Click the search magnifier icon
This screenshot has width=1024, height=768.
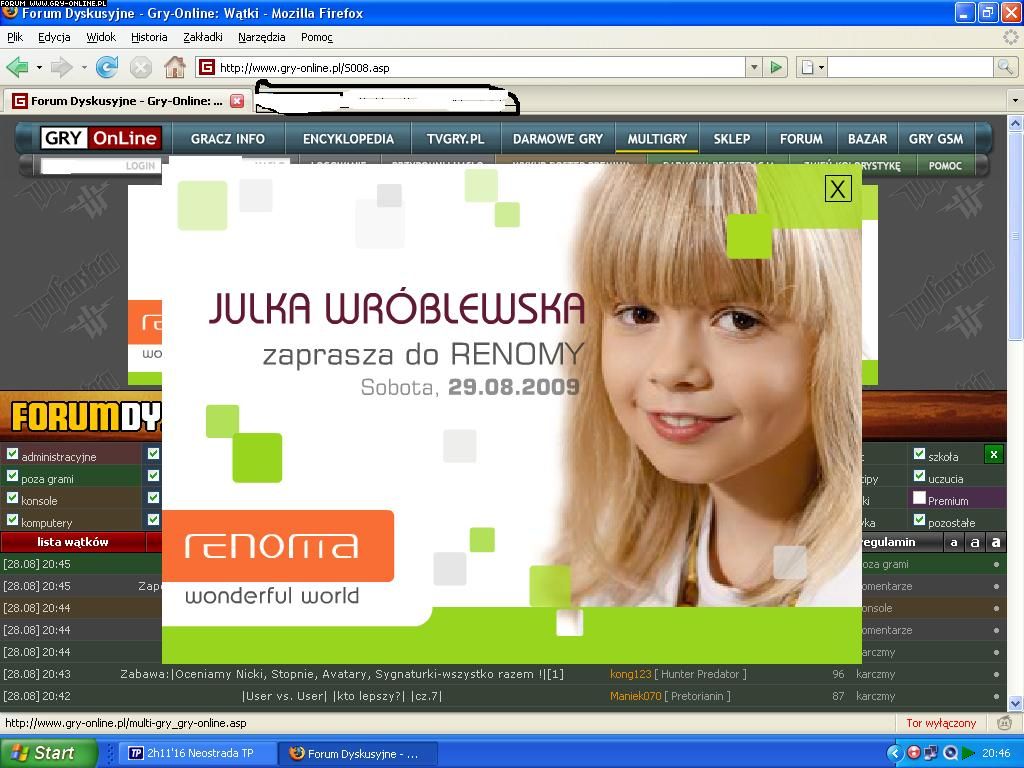pyautogui.click(x=1005, y=67)
